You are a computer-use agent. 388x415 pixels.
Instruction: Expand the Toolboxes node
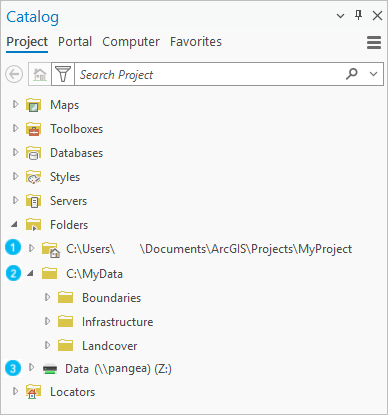pos(15,128)
